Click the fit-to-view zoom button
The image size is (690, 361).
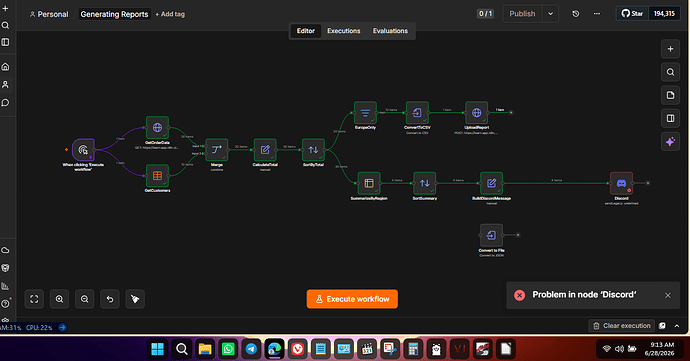click(x=34, y=299)
